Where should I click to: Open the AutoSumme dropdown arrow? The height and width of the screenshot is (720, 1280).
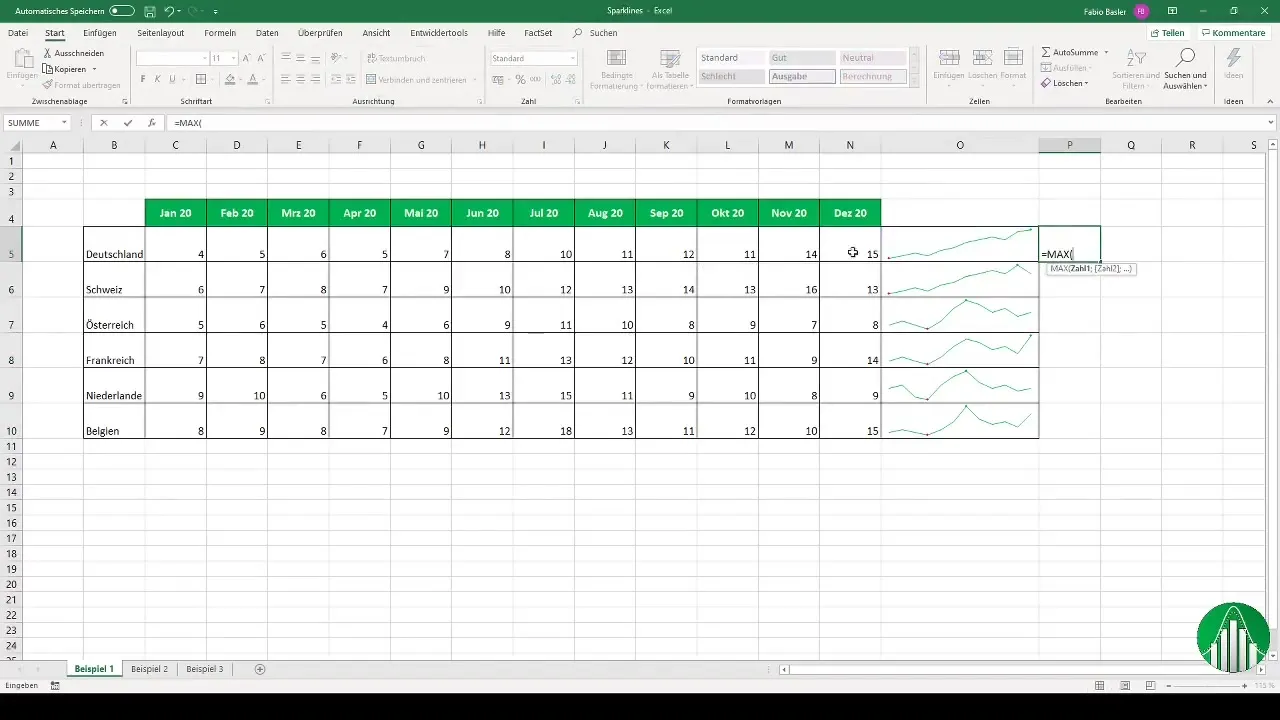(x=1105, y=51)
